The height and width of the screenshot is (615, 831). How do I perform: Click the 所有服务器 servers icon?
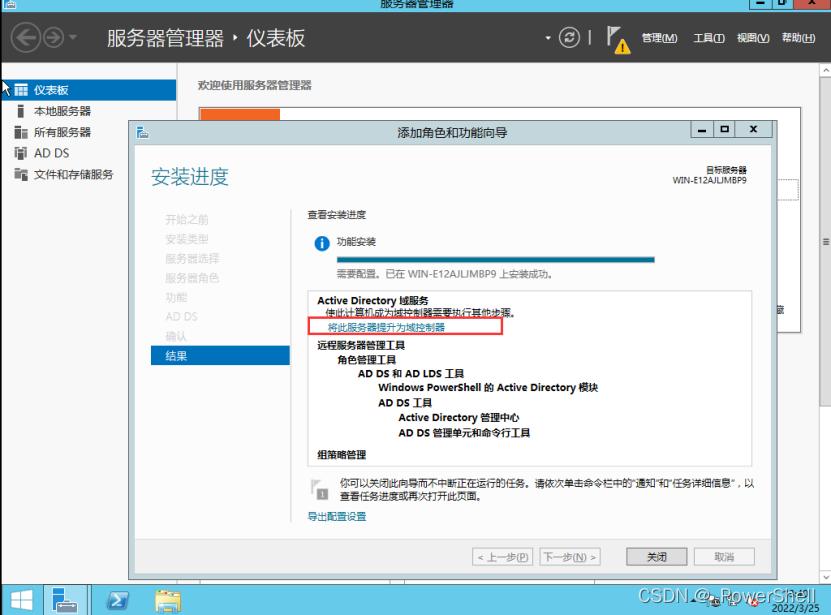point(21,132)
